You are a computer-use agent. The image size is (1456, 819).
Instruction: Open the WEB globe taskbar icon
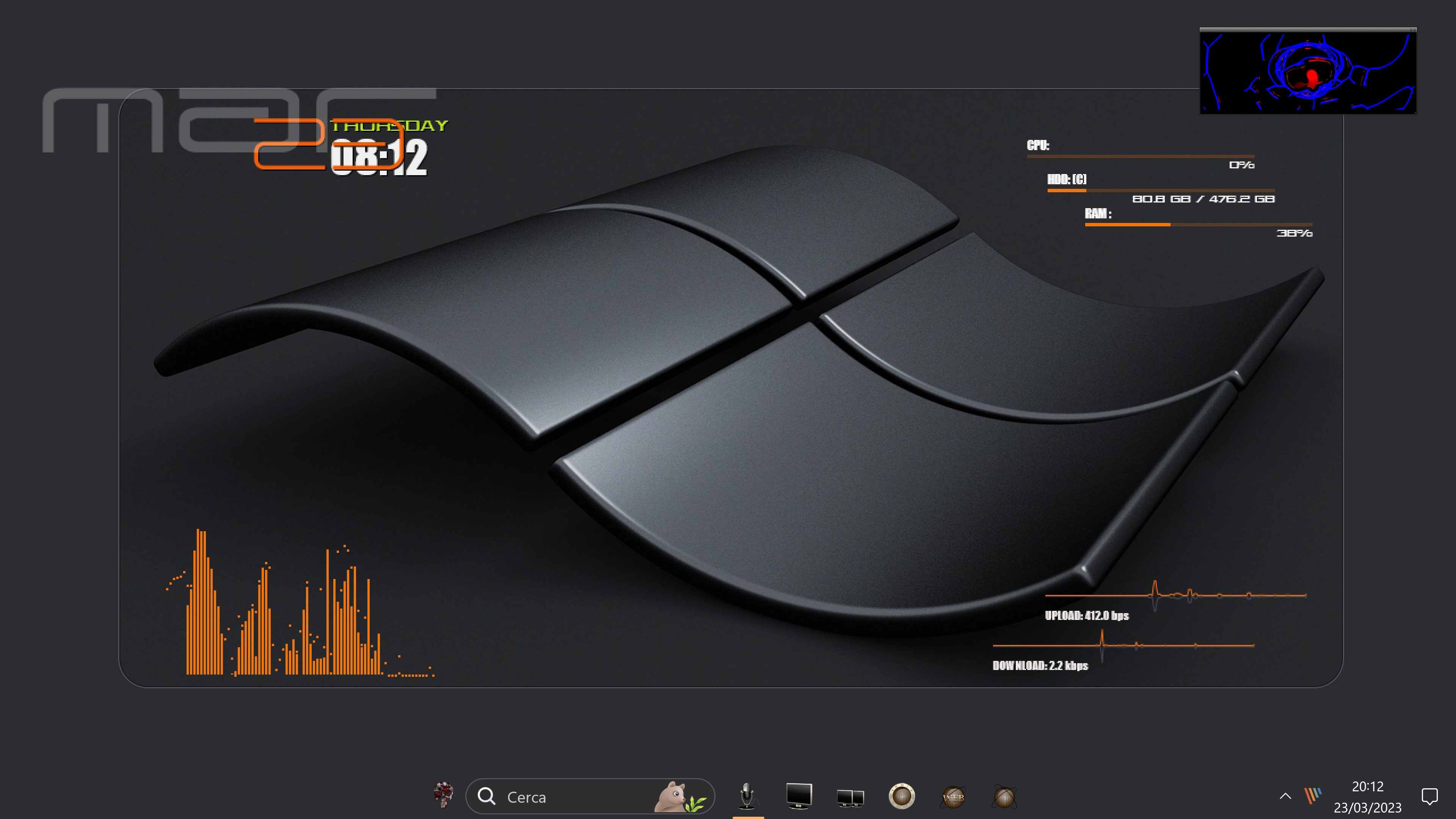pyautogui.click(x=954, y=797)
